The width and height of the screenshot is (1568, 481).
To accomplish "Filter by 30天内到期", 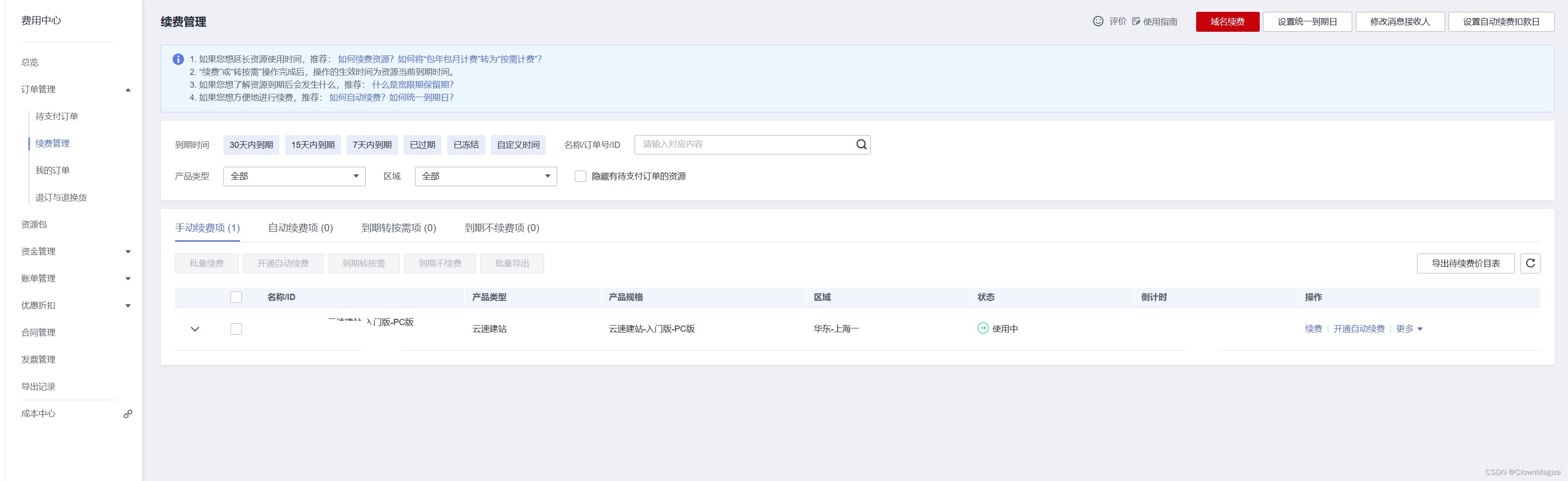I will [x=251, y=145].
